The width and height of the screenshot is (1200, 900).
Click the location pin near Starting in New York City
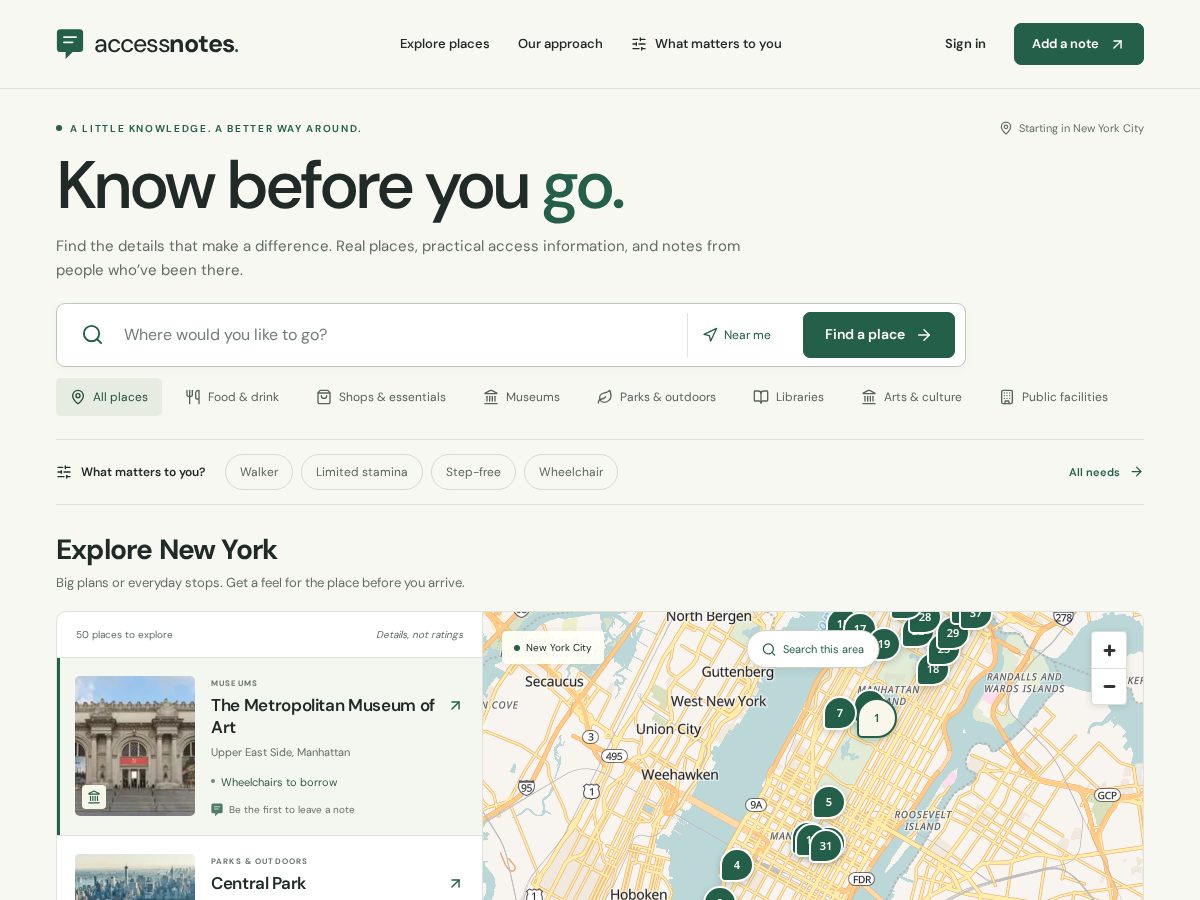tap(1006, 128)
